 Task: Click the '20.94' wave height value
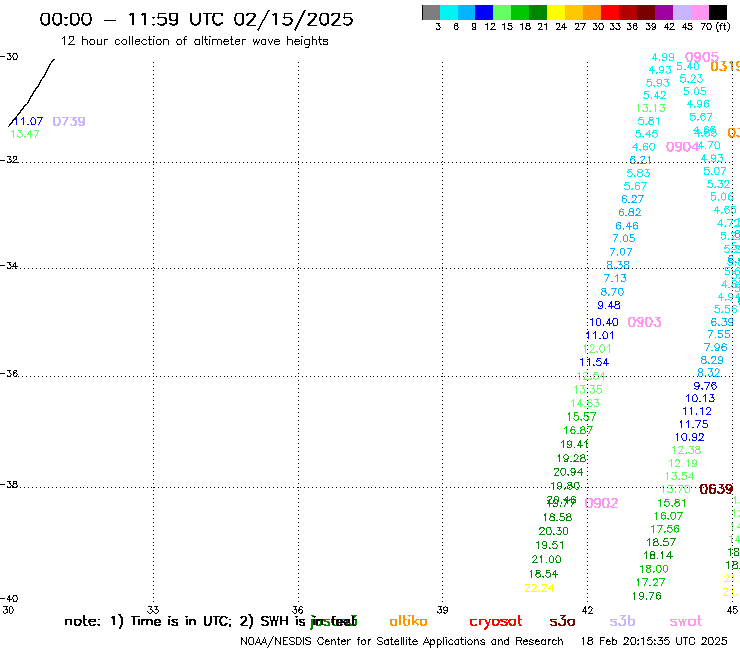[568, 472]
